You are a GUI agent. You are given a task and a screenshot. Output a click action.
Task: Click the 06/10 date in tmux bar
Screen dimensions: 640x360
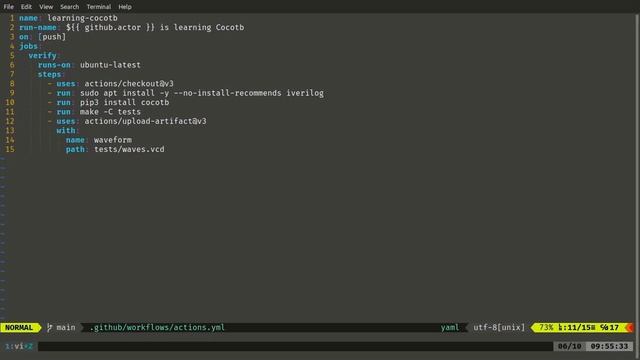(x=569, y=346)
